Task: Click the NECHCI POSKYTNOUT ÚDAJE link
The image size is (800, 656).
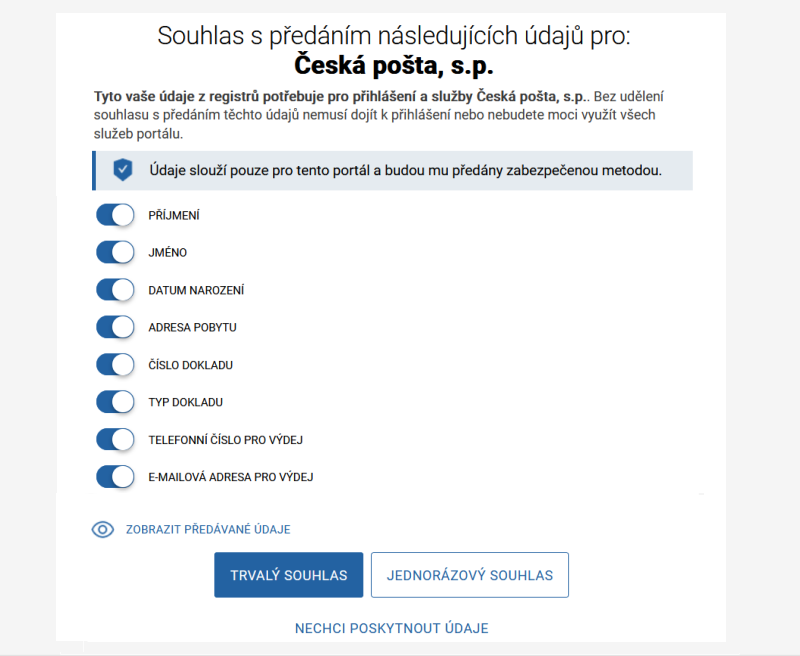Action: pyautogui.click(x=390, y=628)
